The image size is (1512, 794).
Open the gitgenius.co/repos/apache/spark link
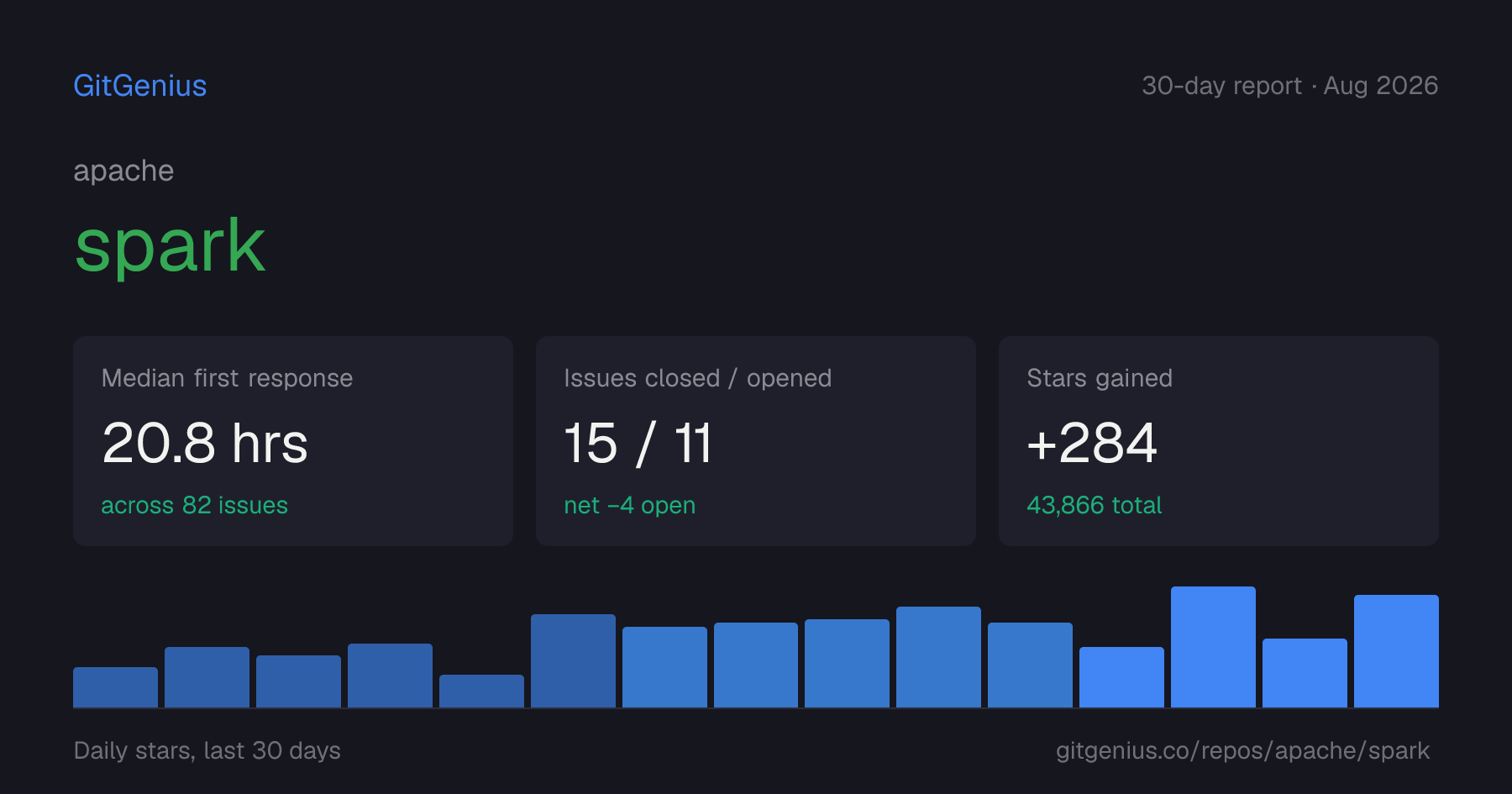click(x=1242, y=750)
